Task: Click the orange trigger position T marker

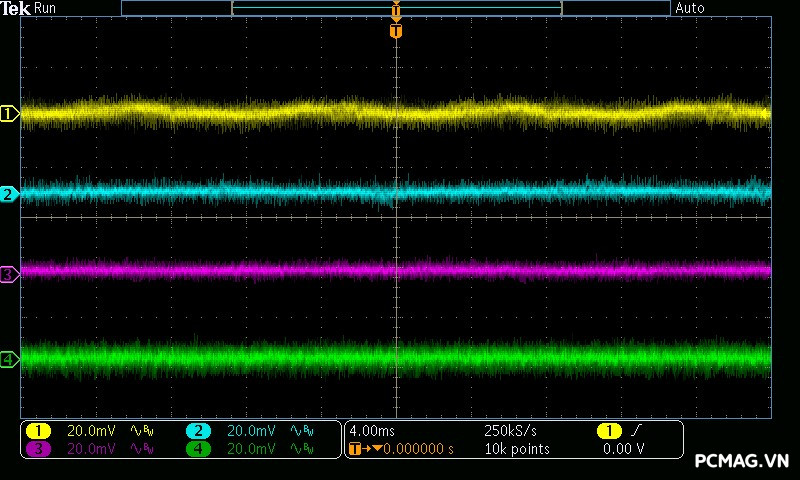Action: [396, 31]
